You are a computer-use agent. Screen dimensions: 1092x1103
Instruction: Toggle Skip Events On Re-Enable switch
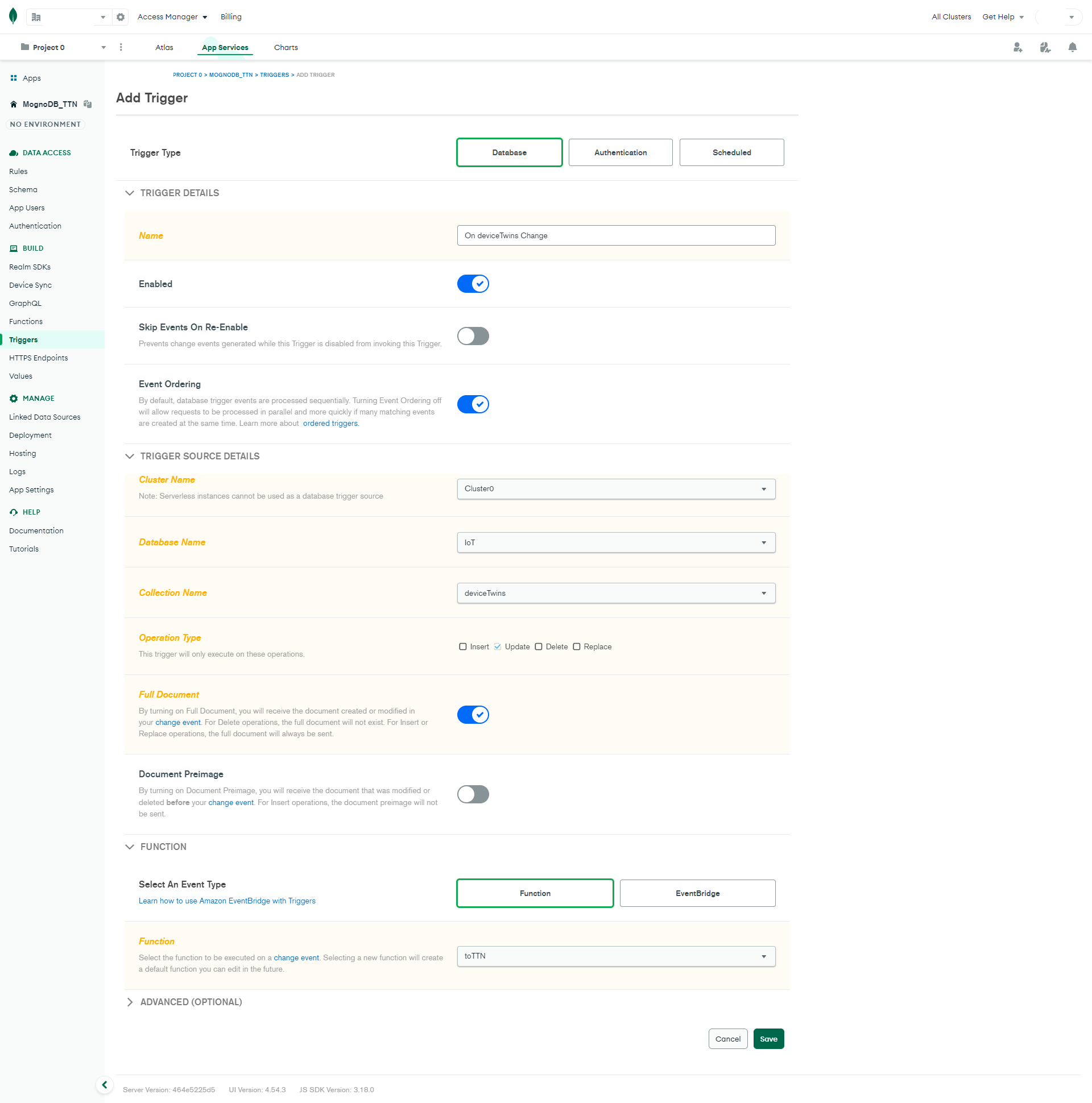click(473, 336)
